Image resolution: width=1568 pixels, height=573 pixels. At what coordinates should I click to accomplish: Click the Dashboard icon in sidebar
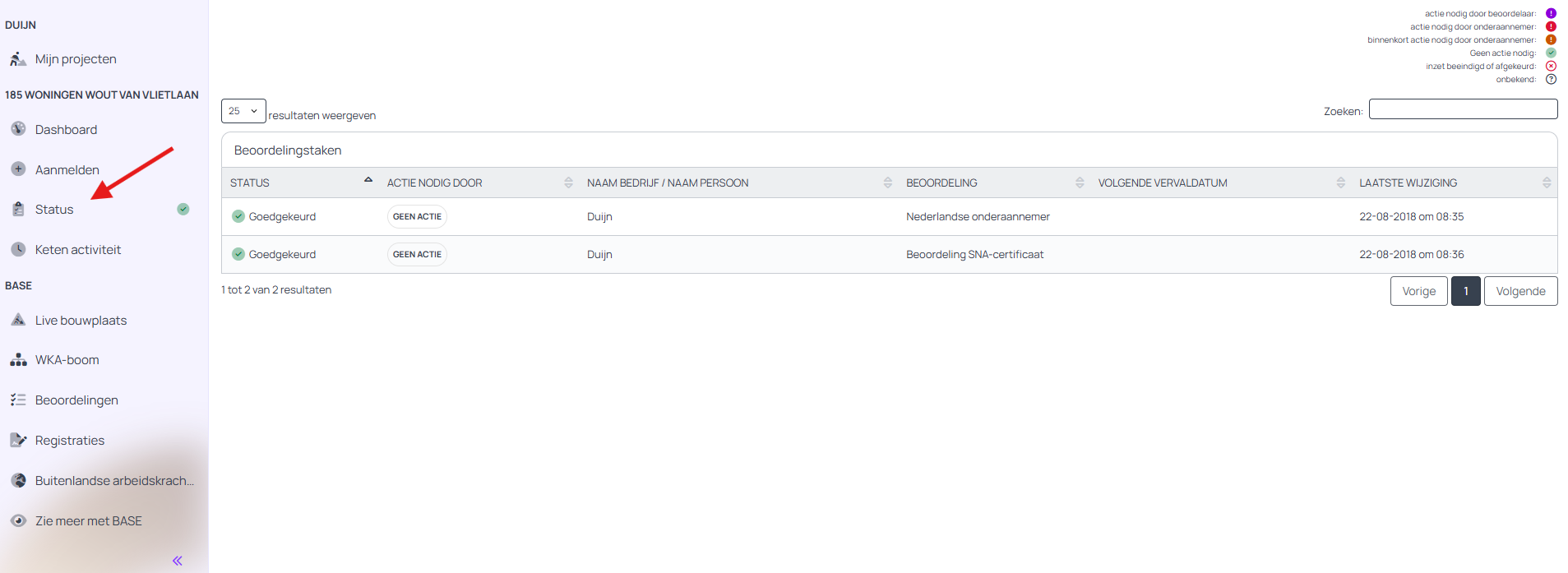point(18,129)
